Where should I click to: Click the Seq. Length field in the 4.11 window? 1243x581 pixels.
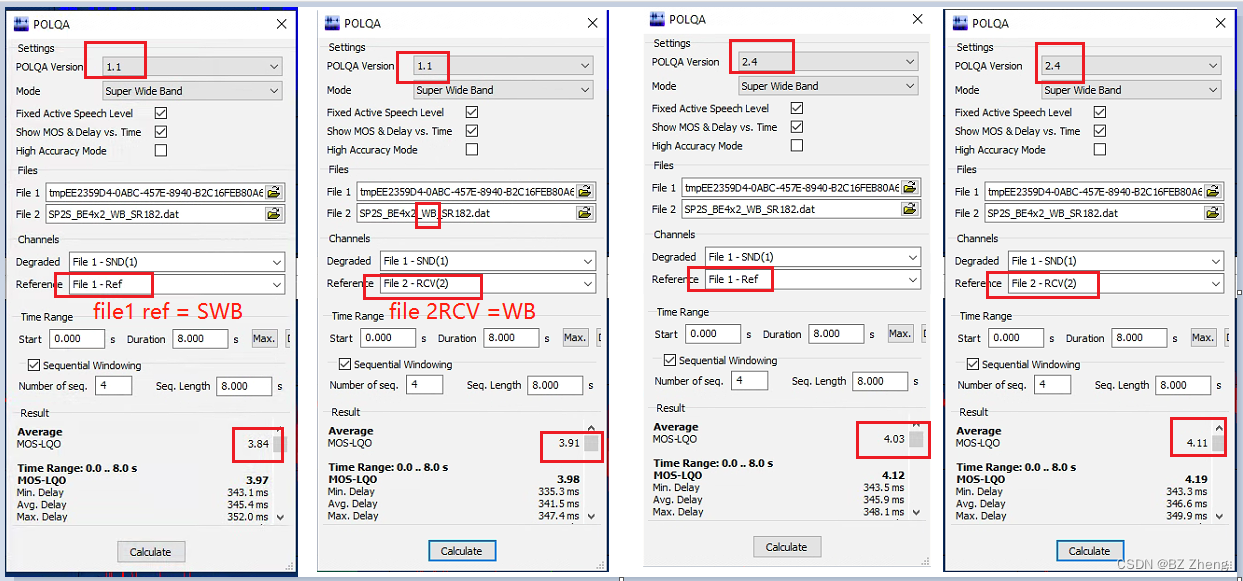[1183, 385]
